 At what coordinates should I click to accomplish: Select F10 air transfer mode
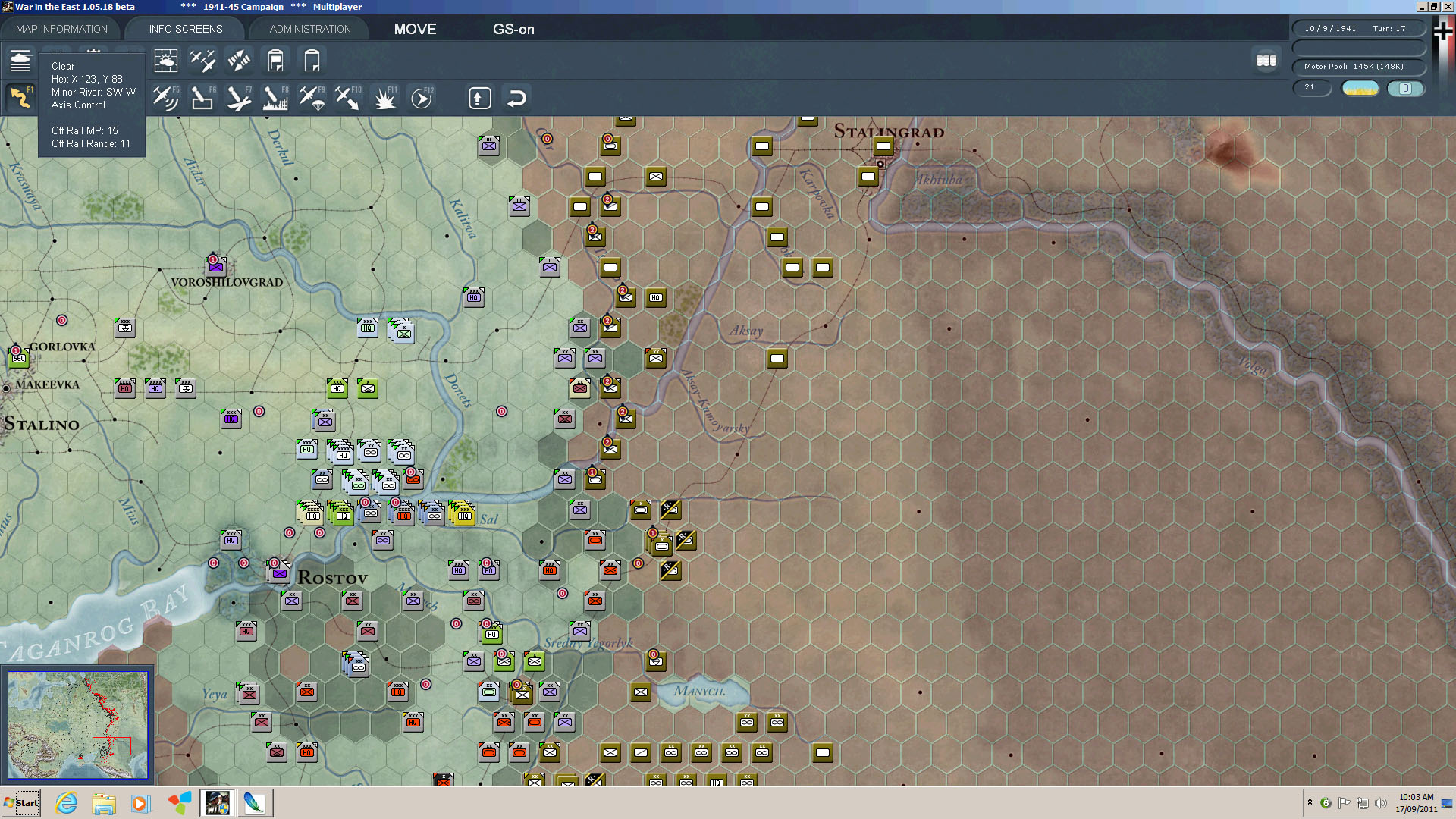tap(348, 98)
